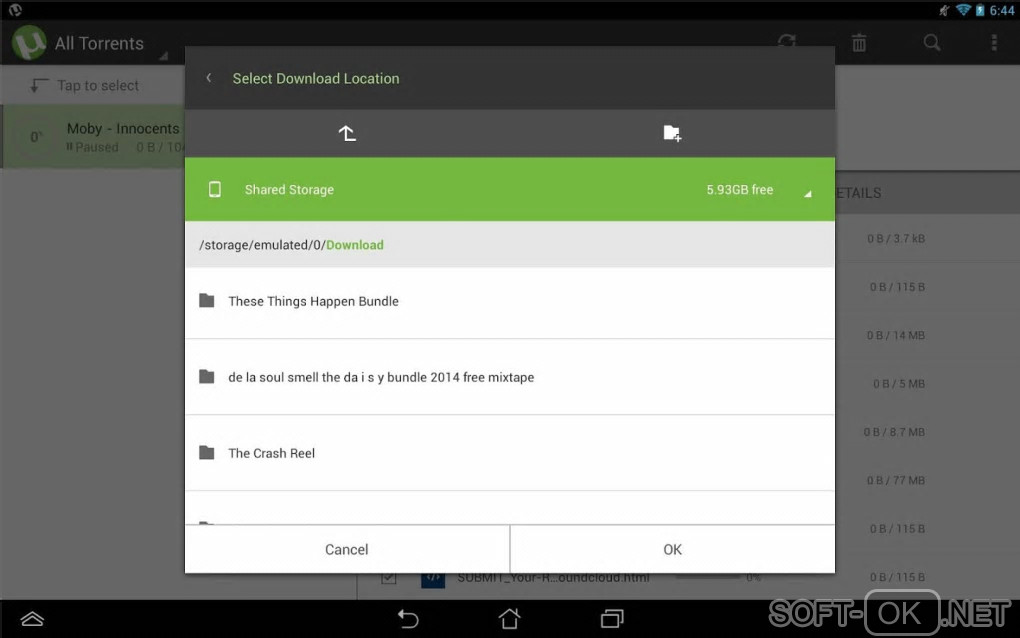Open The Crash Reel folder
The image size is (1020, 638).
pos(510,453)
